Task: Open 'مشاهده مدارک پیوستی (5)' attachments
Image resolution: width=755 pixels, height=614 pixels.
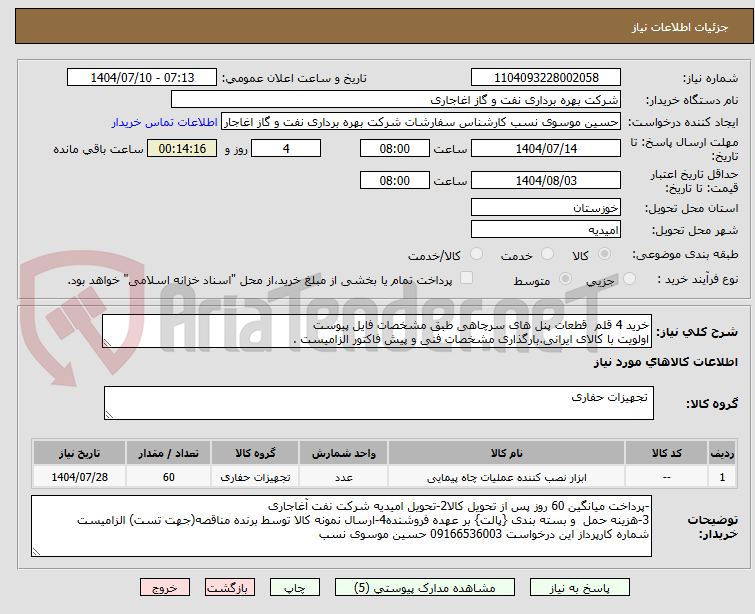Action: pyautogui.click(x=425, y=588)
